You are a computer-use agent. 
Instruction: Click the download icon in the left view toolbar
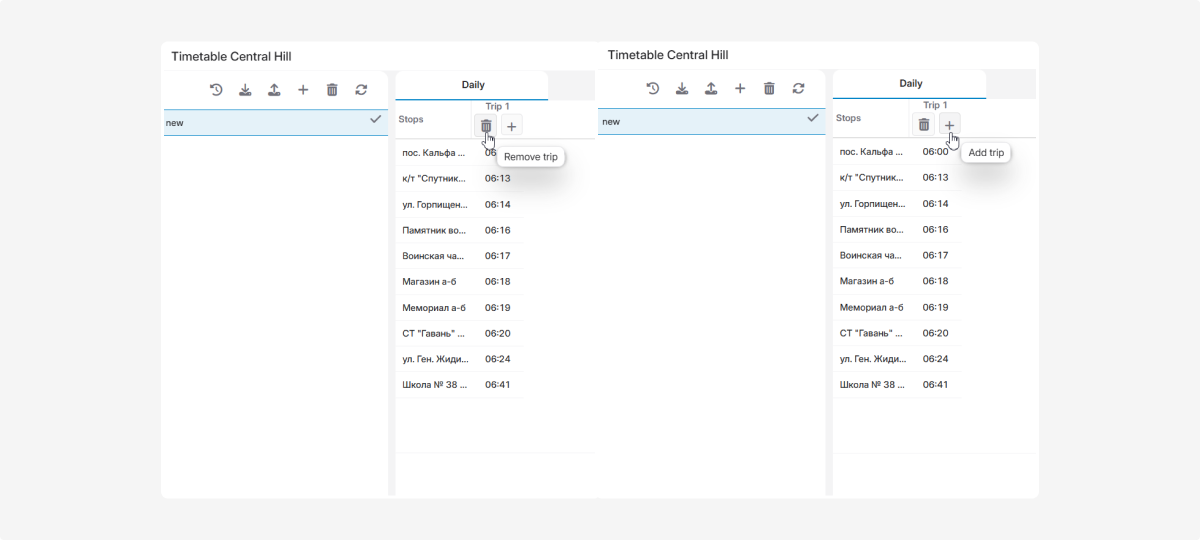pyautogui.click(x=245, y=90)
